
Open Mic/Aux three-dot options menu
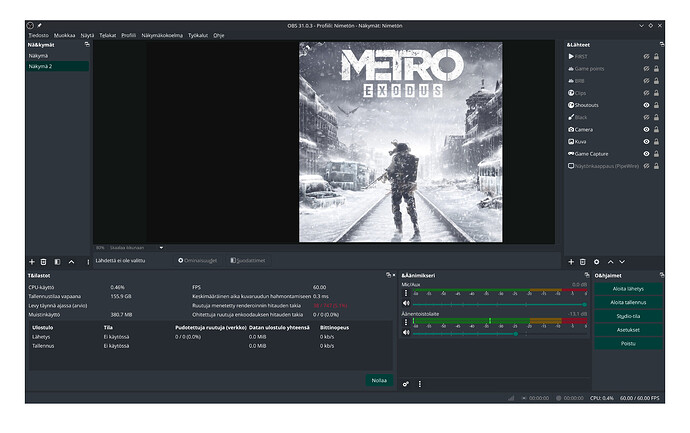pyautogui.click(x=406, y=293)
